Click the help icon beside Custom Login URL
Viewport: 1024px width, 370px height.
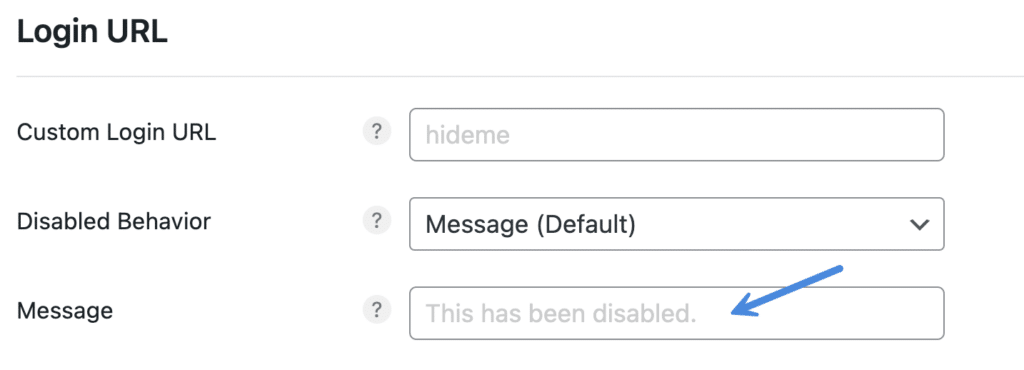coord(376,132)
